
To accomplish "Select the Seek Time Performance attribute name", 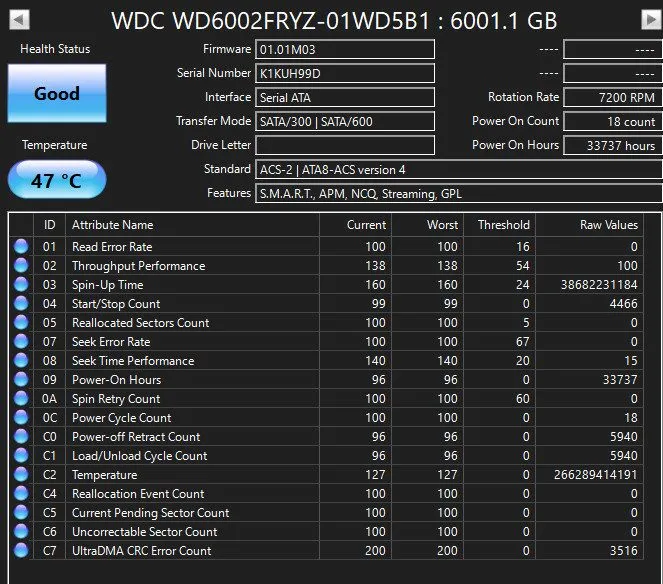I will (133, 361).
